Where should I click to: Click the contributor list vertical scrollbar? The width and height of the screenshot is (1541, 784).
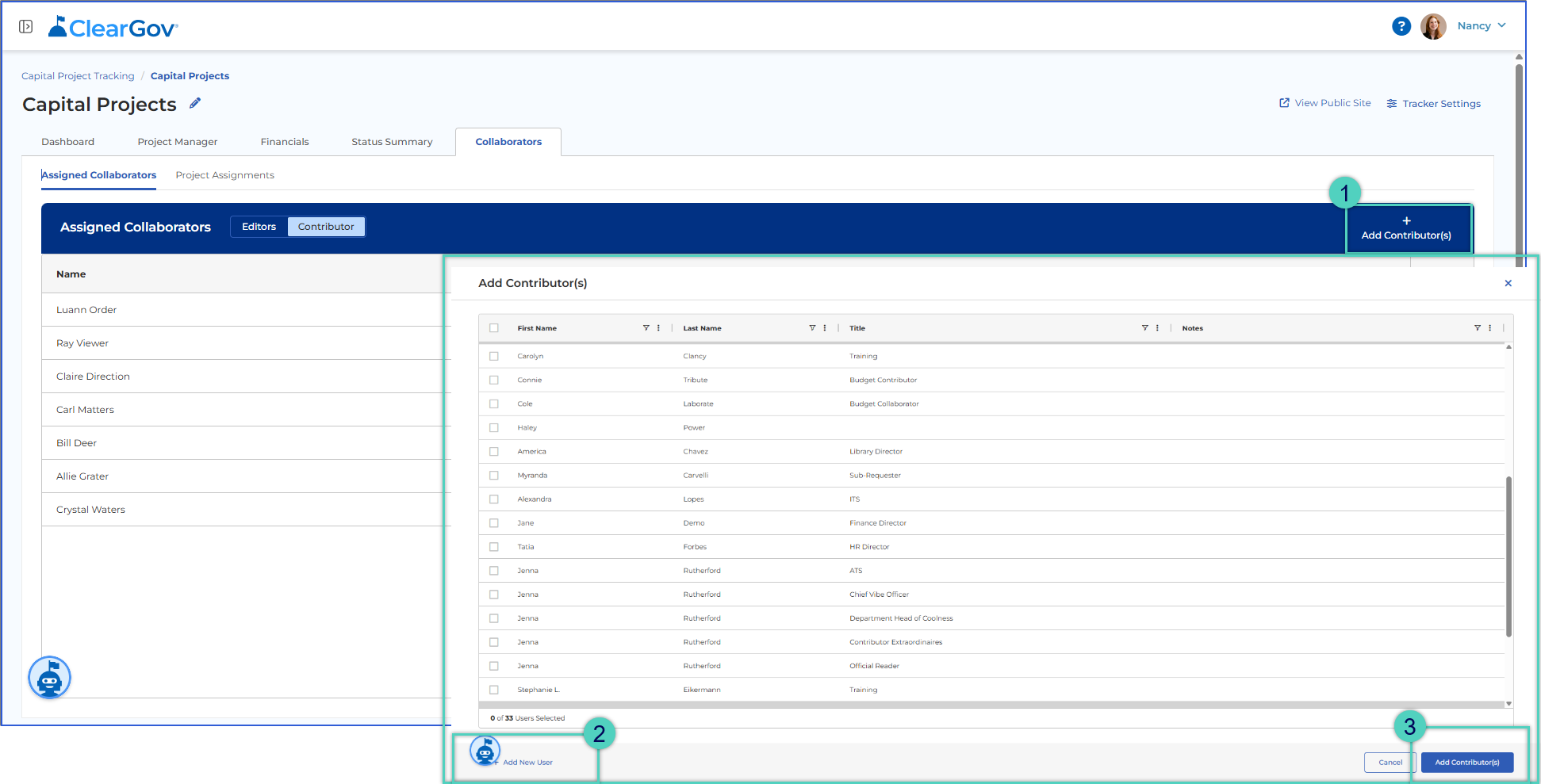(1508, 556)
